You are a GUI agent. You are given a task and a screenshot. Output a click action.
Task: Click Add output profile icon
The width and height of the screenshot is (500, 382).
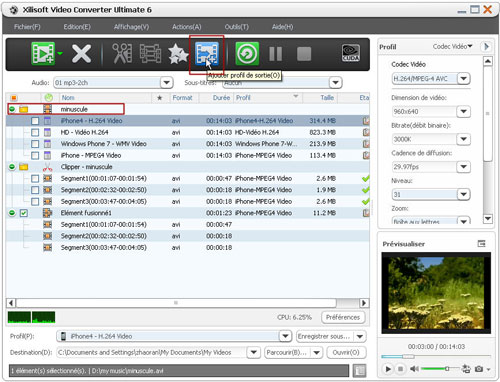207,53
